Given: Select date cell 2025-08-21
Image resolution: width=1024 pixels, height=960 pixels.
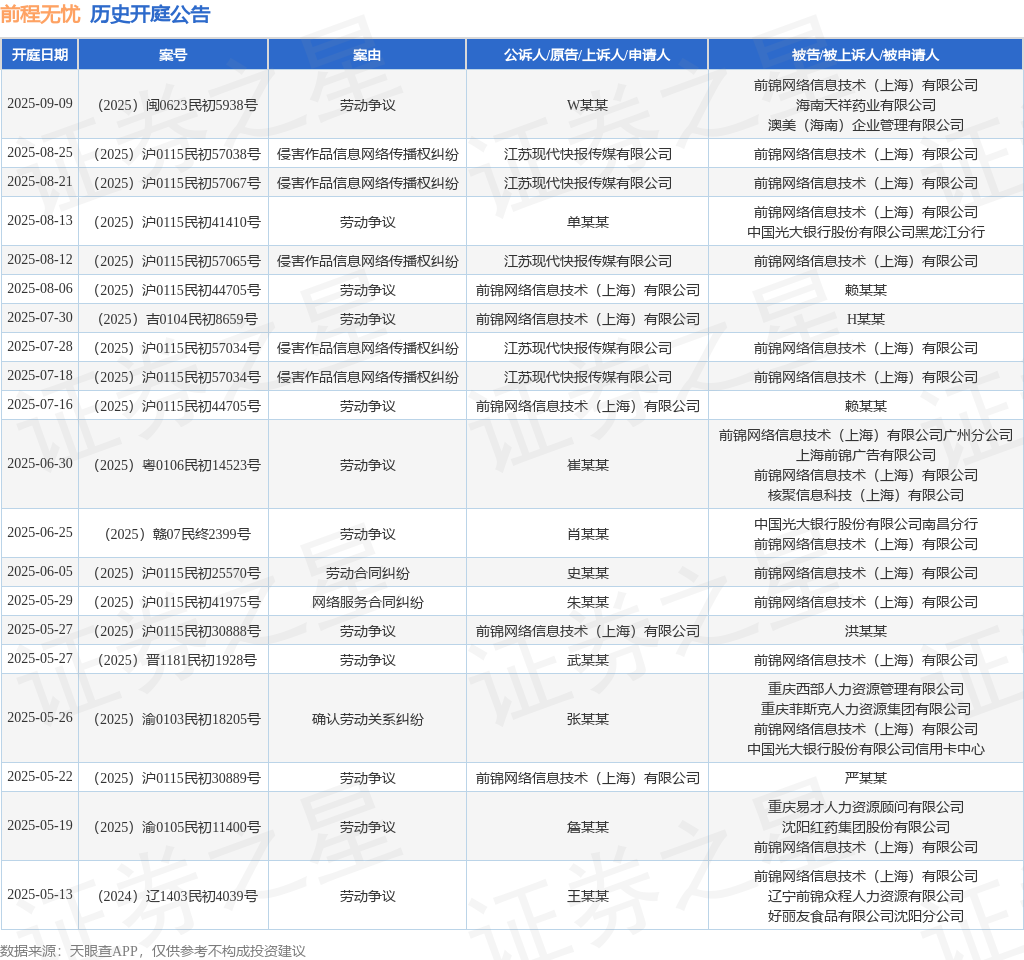Looking at the screenshot, I should pos(40,182).
